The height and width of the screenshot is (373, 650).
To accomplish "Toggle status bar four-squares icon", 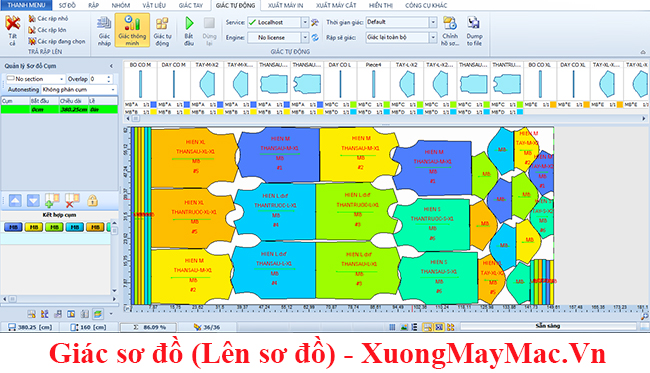I will pos(451,327).
